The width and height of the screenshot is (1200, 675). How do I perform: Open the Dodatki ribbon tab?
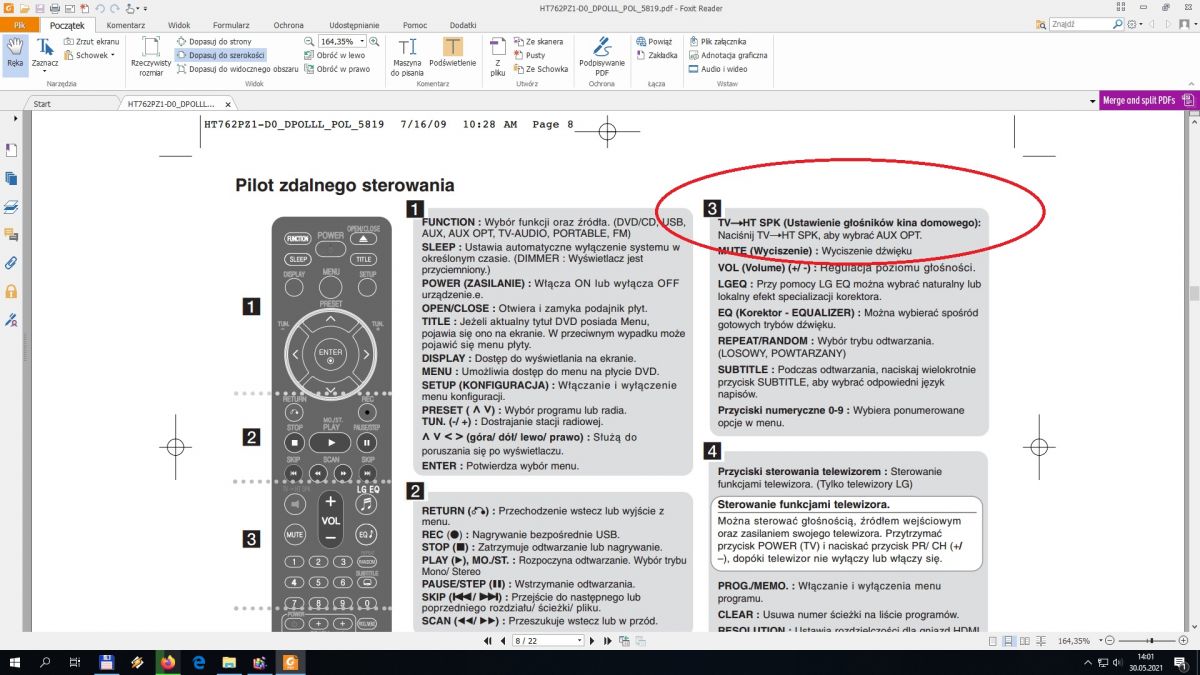[463, 23]
